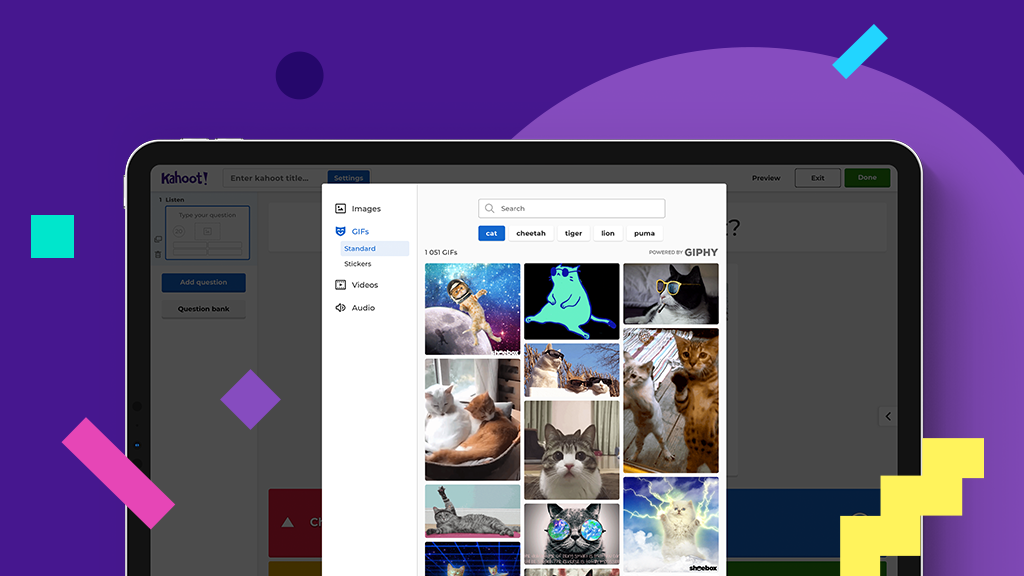Image resolution: width=1024 pixels, height=576 pixels.
Task: Open the Images media category
Action: tap(366, 208)
